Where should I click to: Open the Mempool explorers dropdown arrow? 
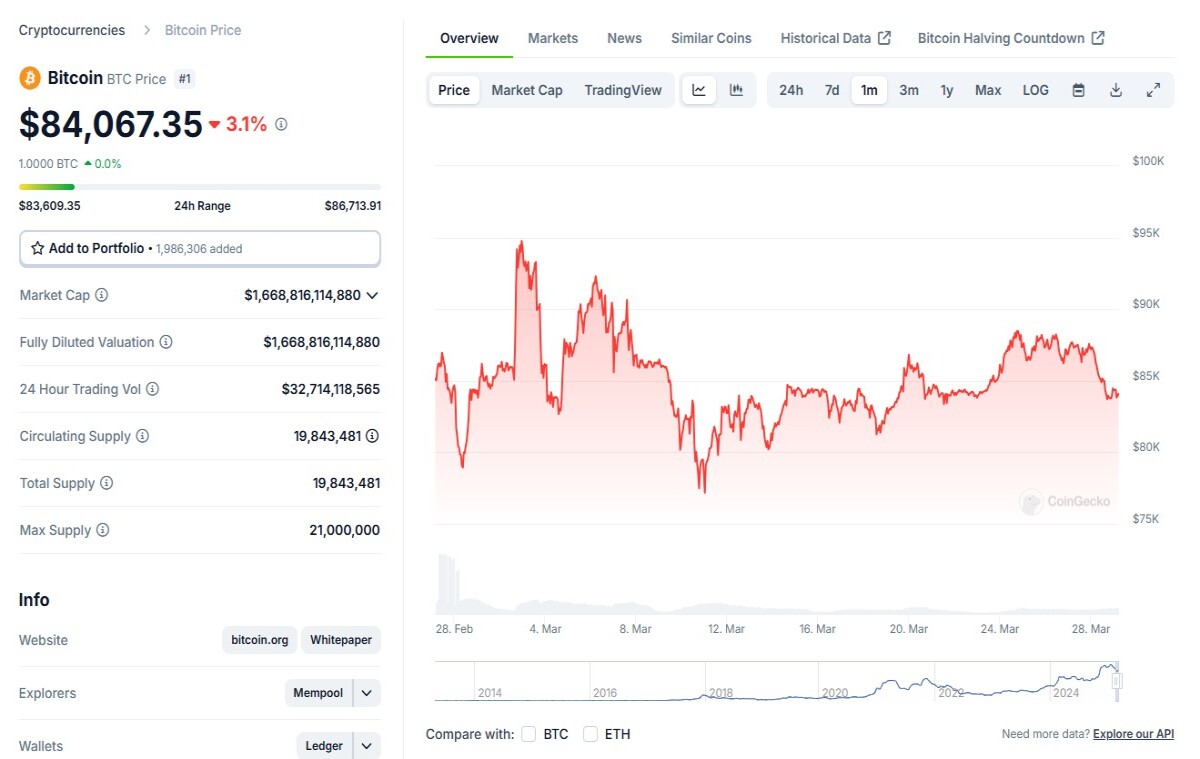367,693
